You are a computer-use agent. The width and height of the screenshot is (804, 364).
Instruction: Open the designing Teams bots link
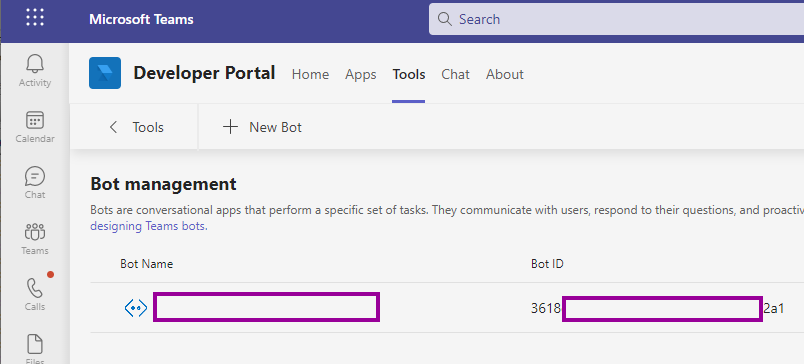tap(149, 226)
